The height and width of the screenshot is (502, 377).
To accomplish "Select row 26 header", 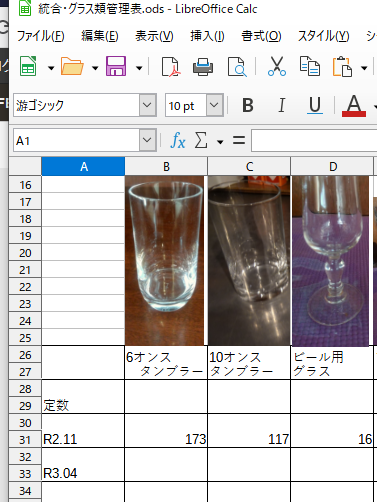I will click(x=25, y=355).
